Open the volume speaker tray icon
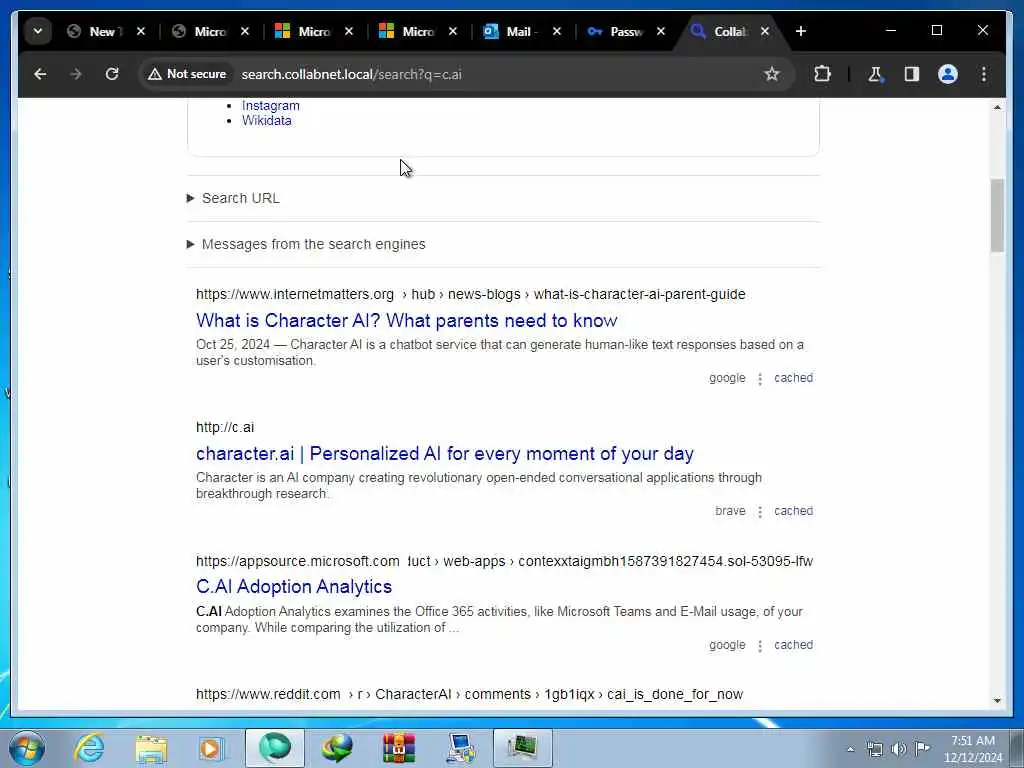1024x768 pixels. pos(899,749)
